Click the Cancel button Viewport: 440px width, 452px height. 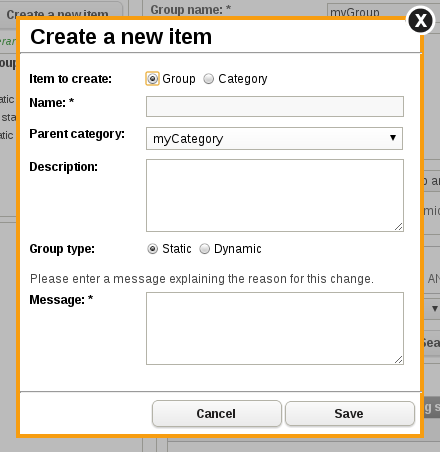pos(217,413)
